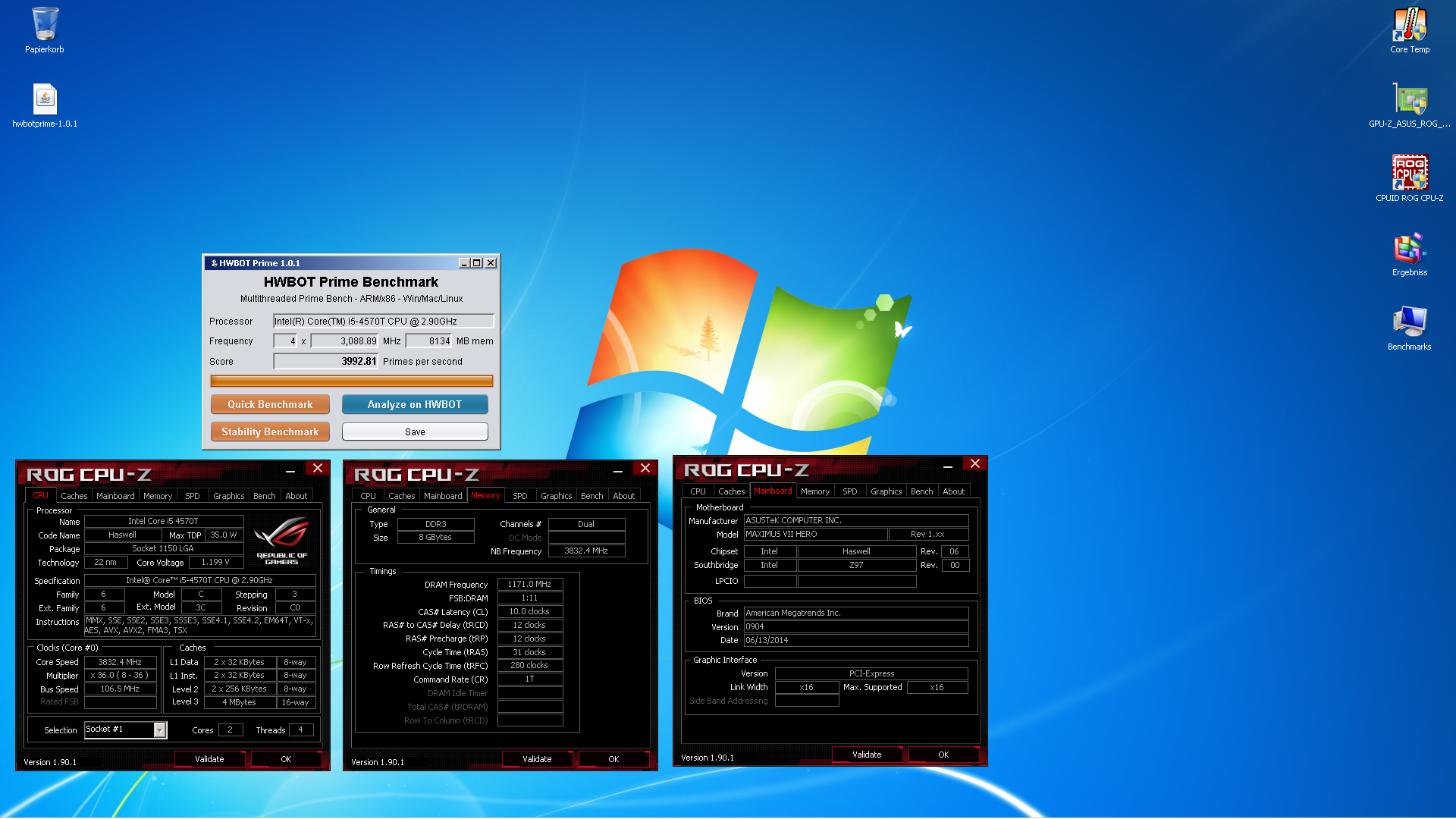Select Caches tab in the CPU window
1456x819 pixels.
(x=74, y=496)
